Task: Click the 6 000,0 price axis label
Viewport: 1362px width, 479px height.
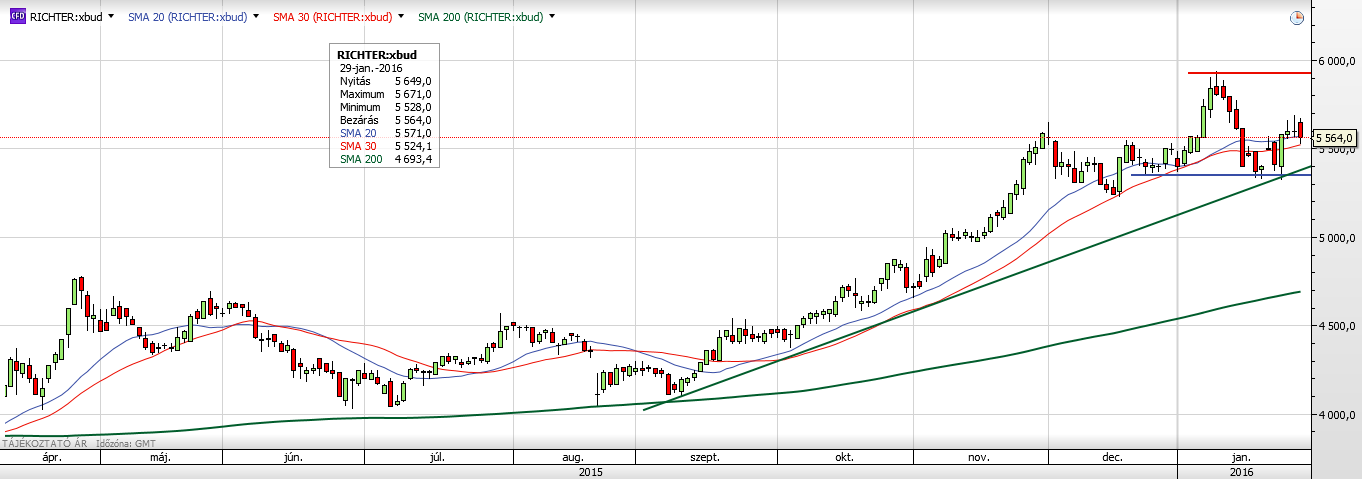Action: pos(1338,61)
